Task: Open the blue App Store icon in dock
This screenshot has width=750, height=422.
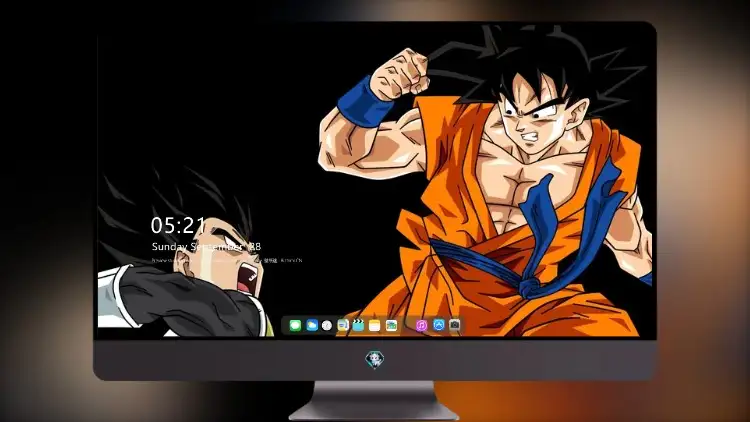Action: [x=439, y=325]
